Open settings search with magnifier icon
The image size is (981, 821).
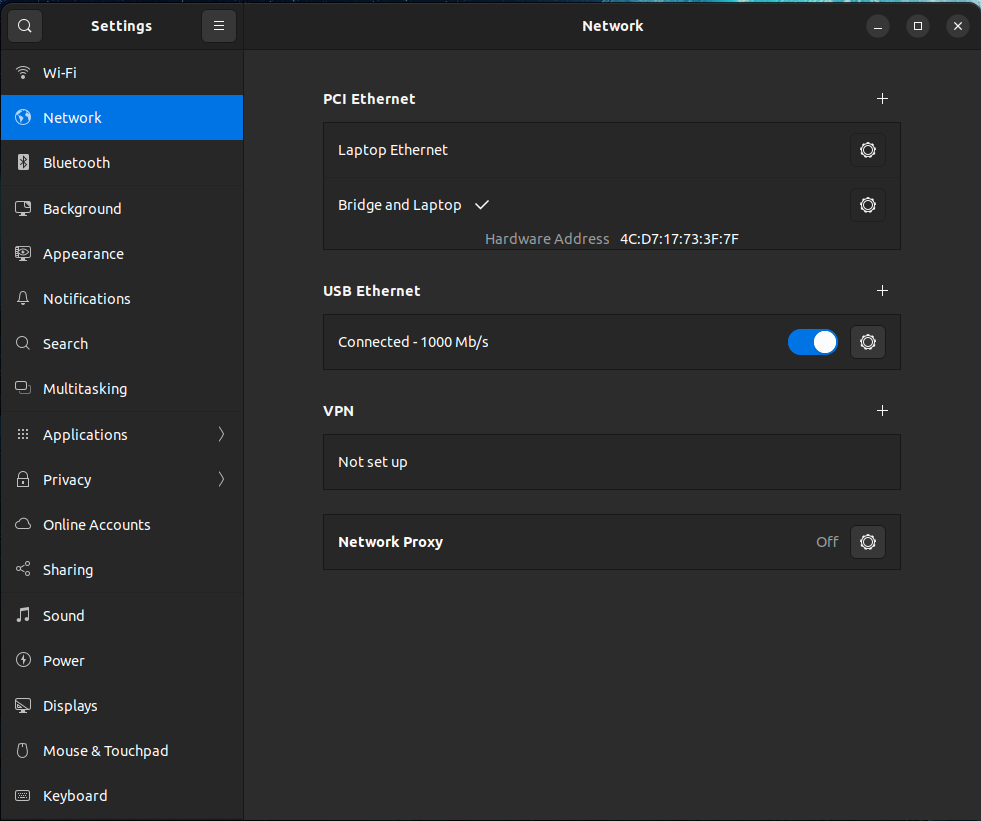pos(25,26)
